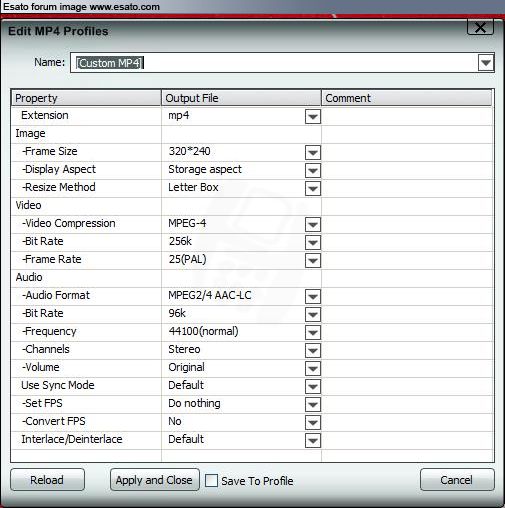Expand the Audio Format dropdown arrow

pos(313,297)
